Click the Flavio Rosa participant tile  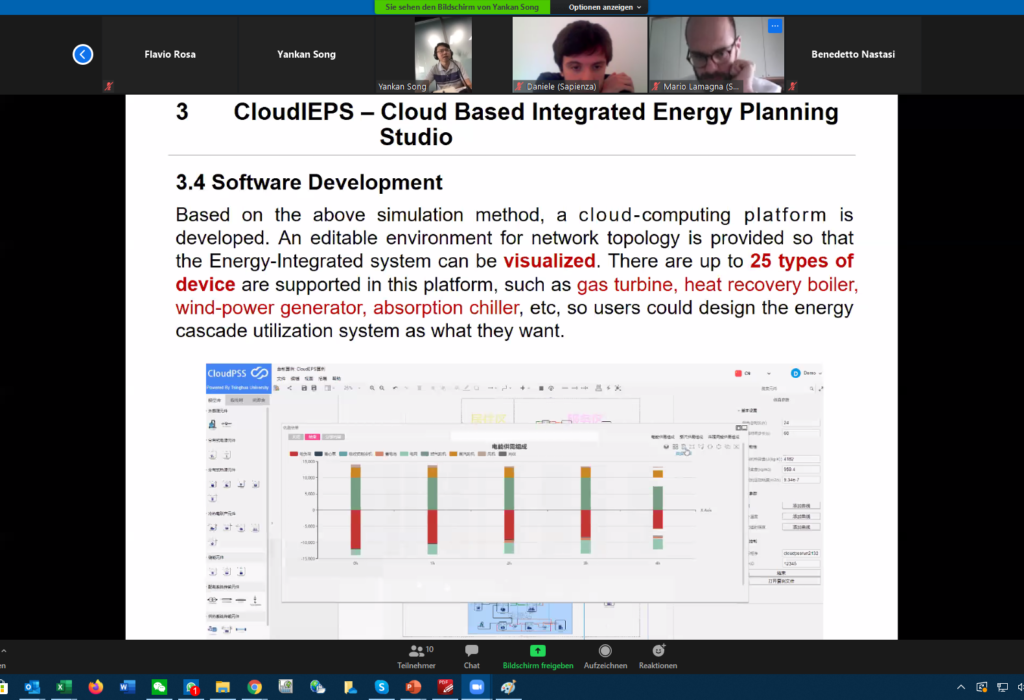169,55
